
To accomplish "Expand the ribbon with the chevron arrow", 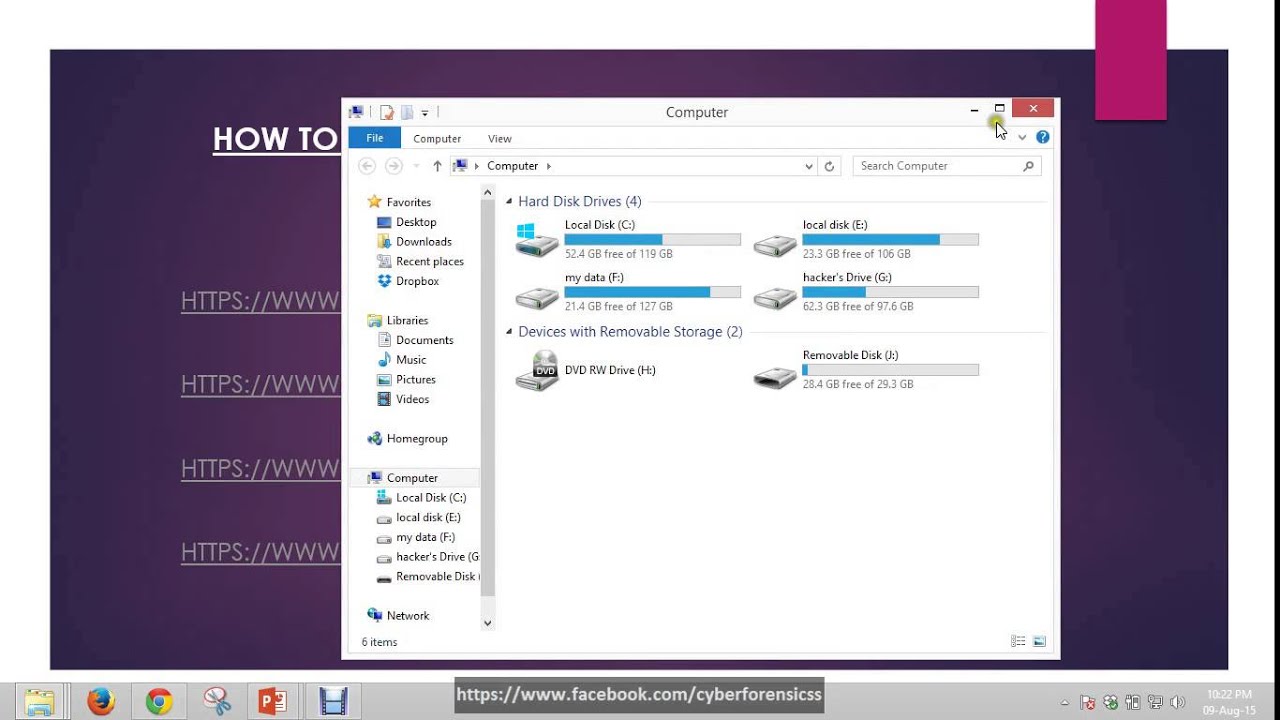I will (1022, 137).
